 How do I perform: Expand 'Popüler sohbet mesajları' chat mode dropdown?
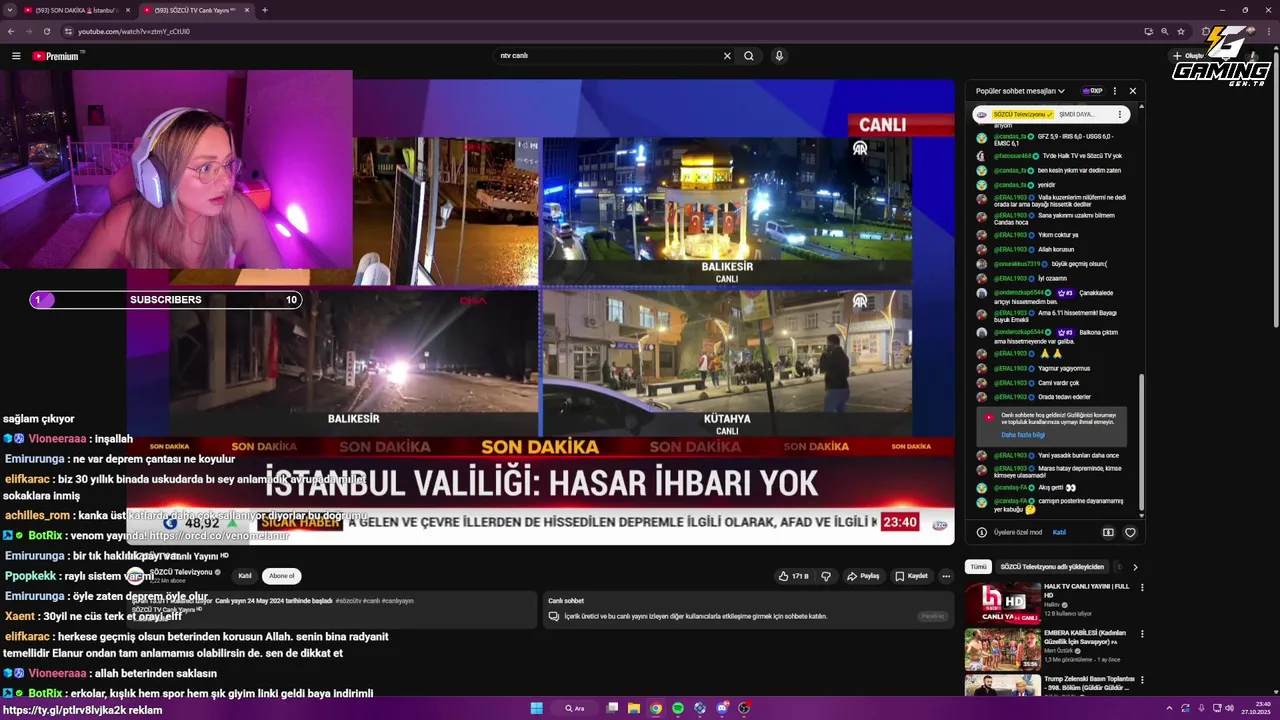(1020, 91)
